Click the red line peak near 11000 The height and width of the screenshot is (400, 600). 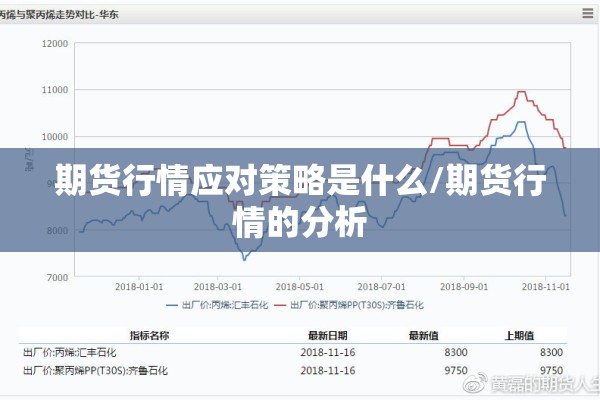tap(522, 91)
